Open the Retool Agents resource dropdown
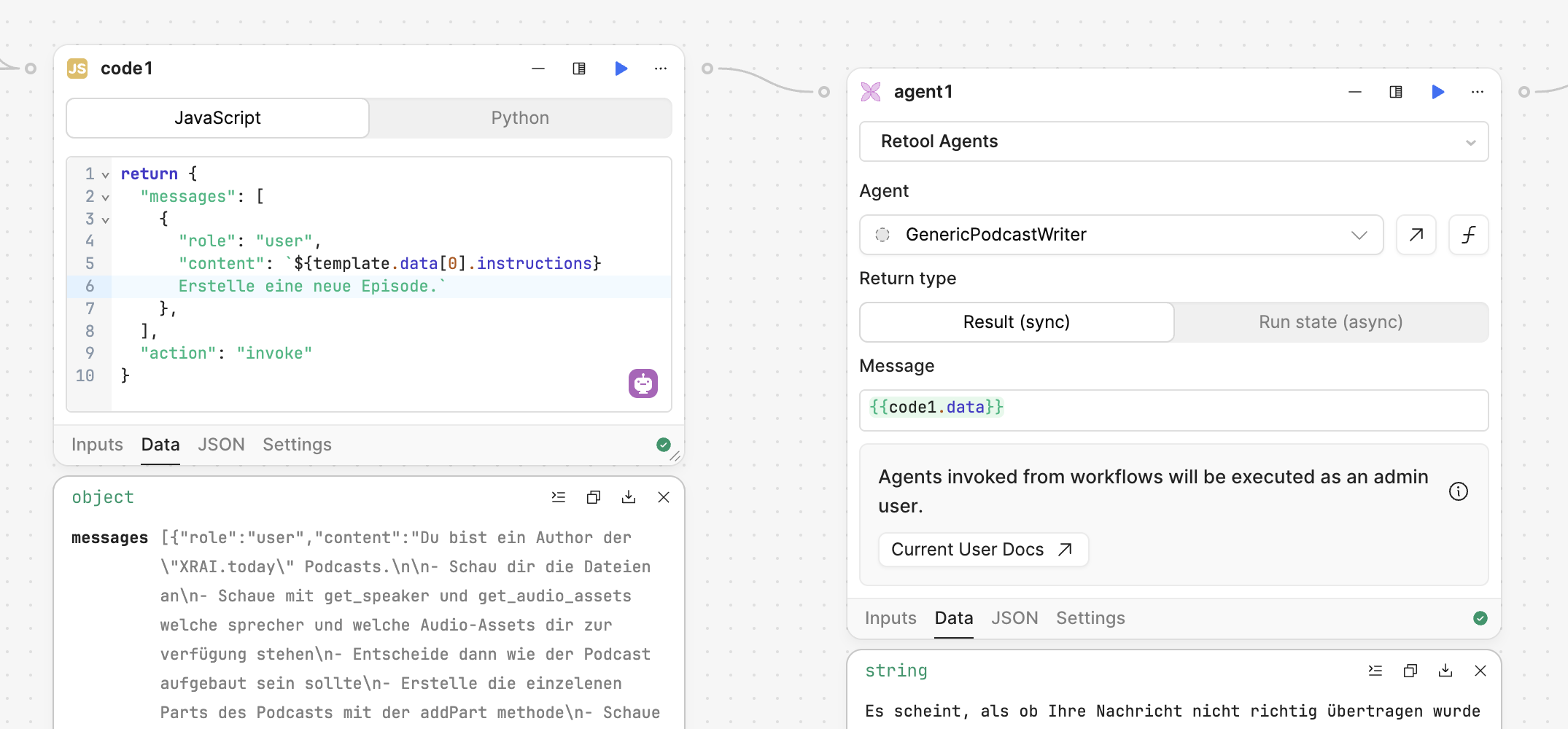 click(1173, 141)
